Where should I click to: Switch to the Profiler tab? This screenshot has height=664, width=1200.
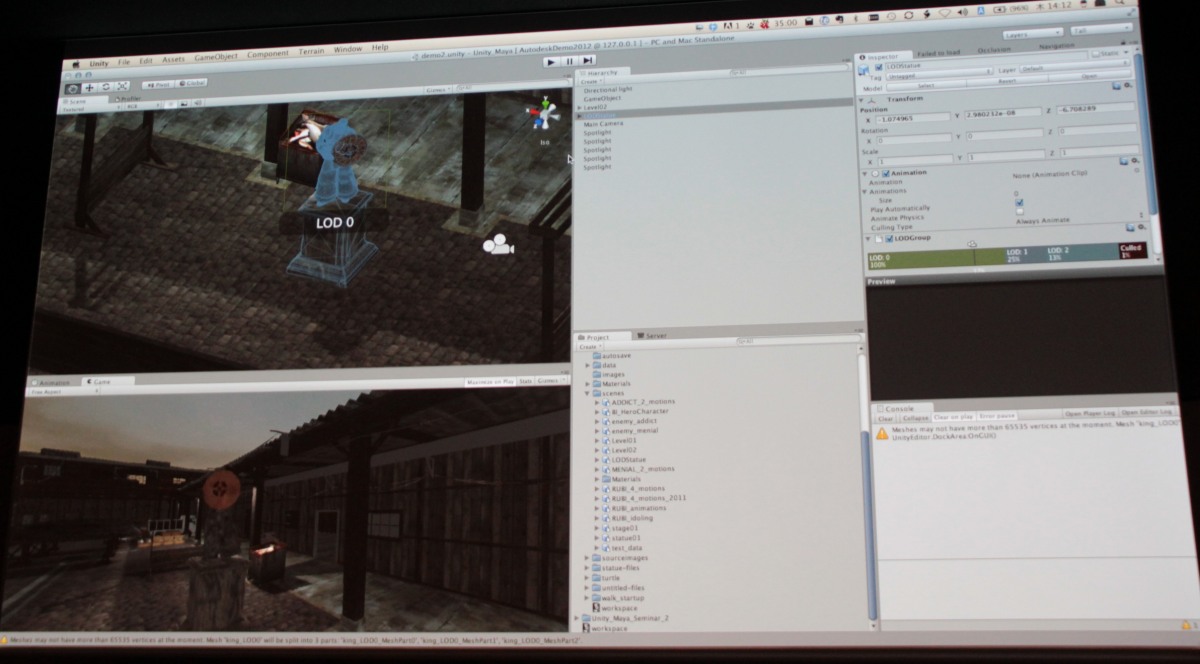coord(127,98)
